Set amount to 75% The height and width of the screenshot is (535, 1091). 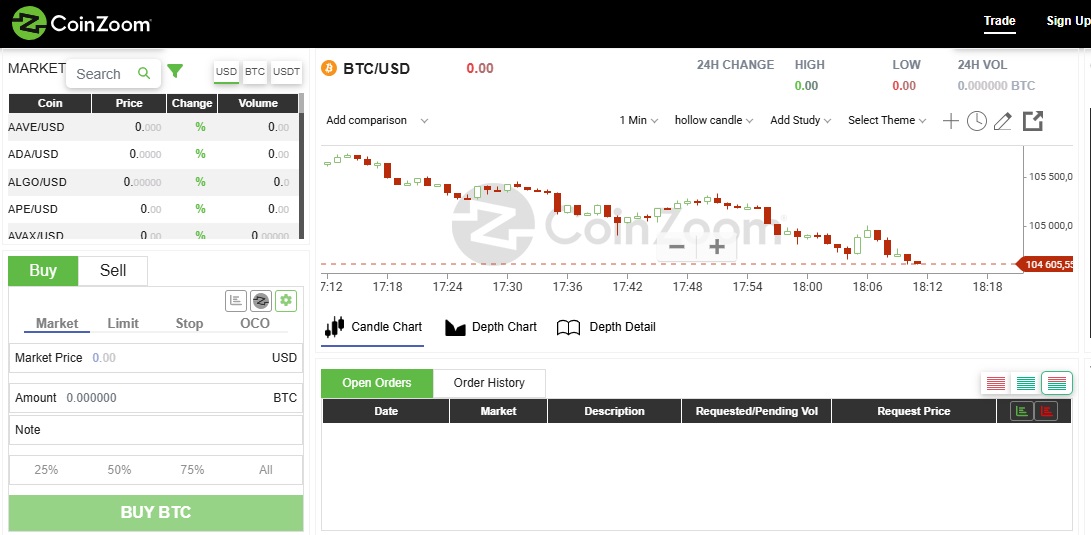192,470
